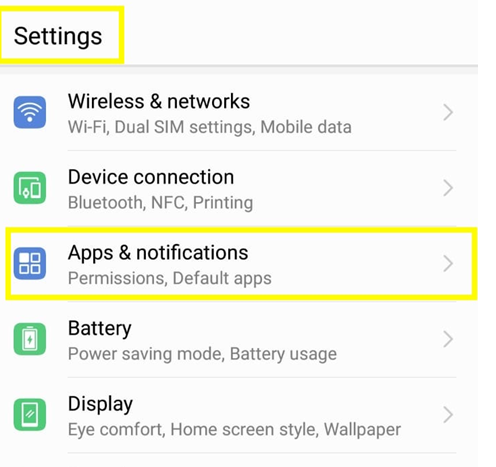Select the Wireless & networks title
The image size is (496, 467).
pos(159,101)
